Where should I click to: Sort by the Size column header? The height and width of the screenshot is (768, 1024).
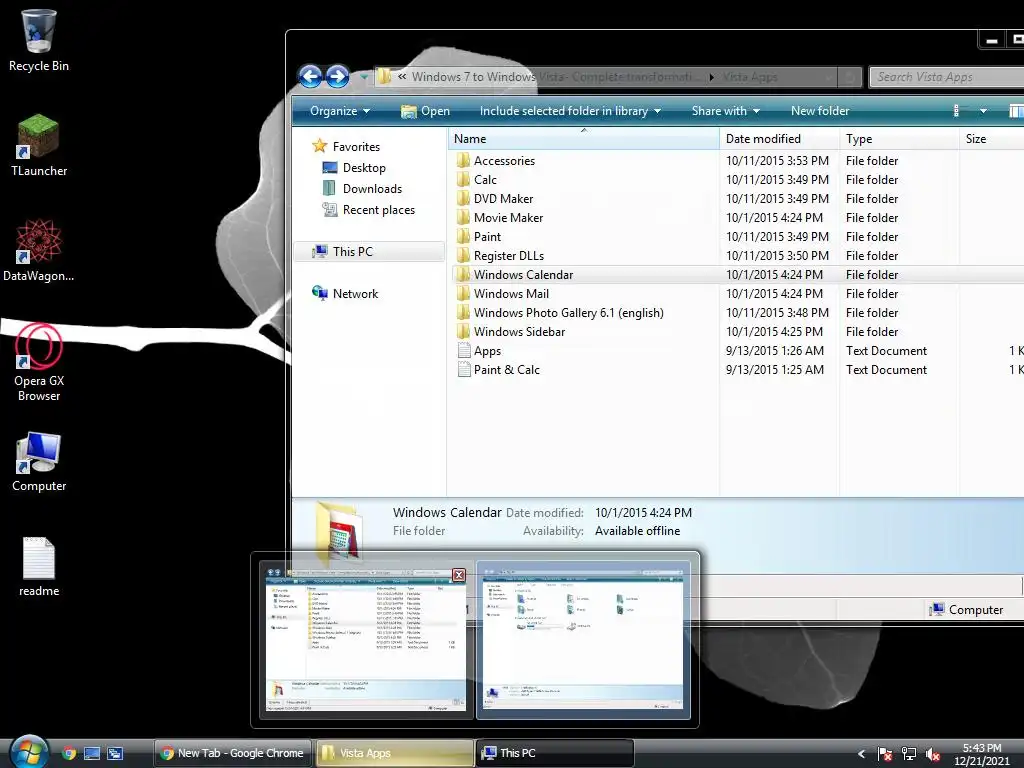[991, 138]
